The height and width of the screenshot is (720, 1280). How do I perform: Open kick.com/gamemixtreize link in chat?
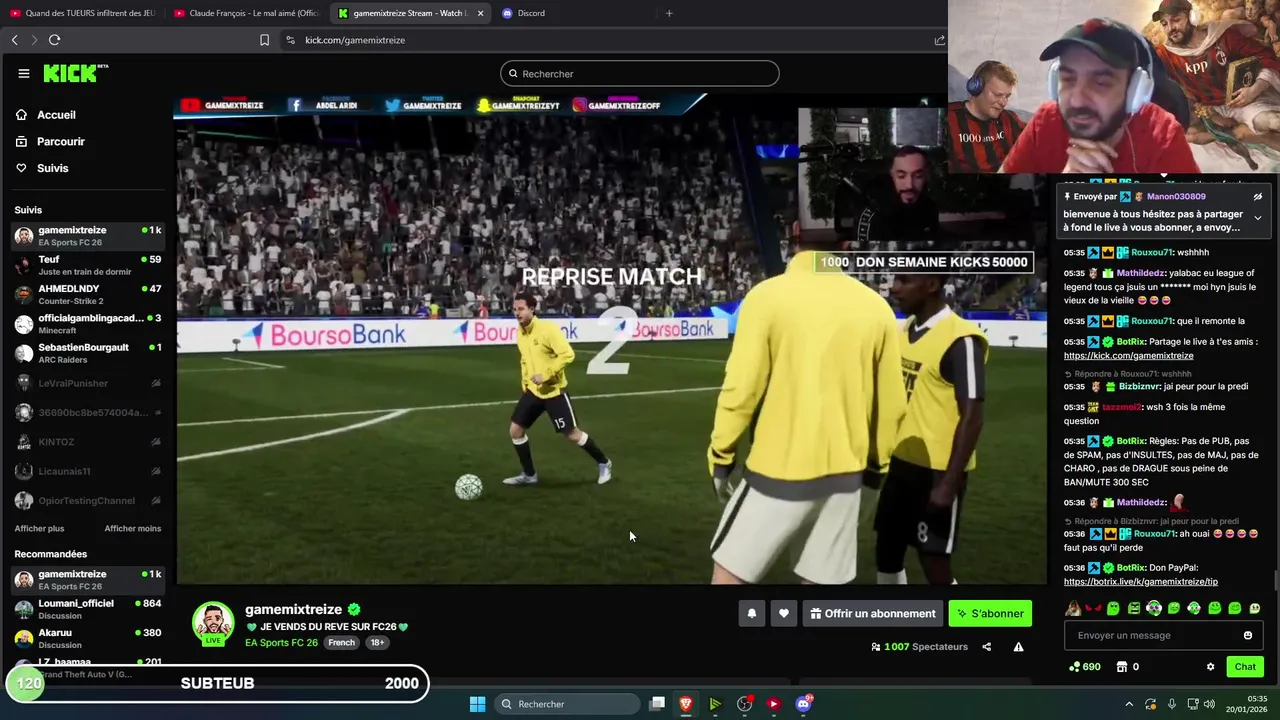(x=1128, y=356)
